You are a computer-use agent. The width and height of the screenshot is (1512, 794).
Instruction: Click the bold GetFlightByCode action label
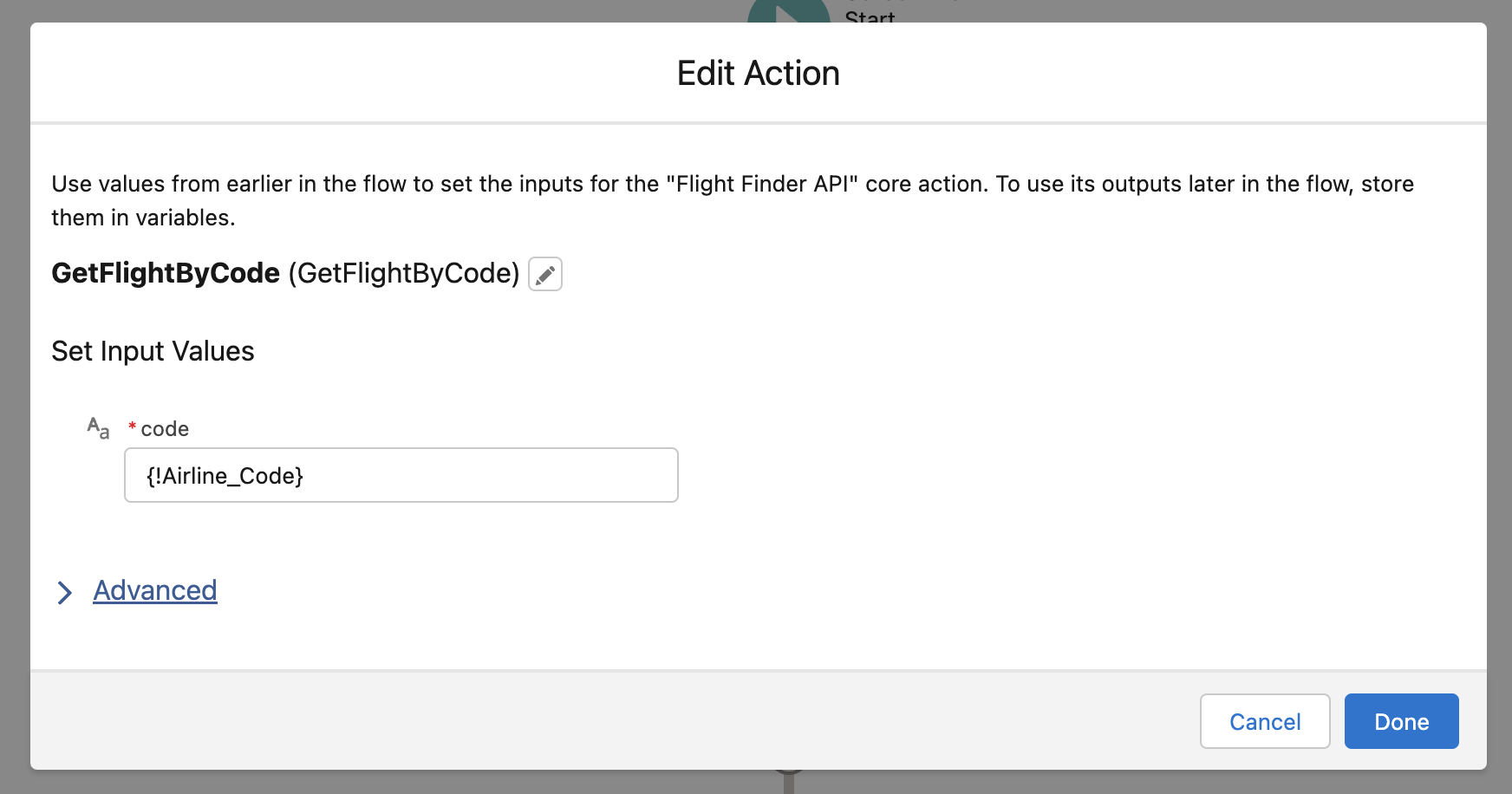click(x=166, y=273)
